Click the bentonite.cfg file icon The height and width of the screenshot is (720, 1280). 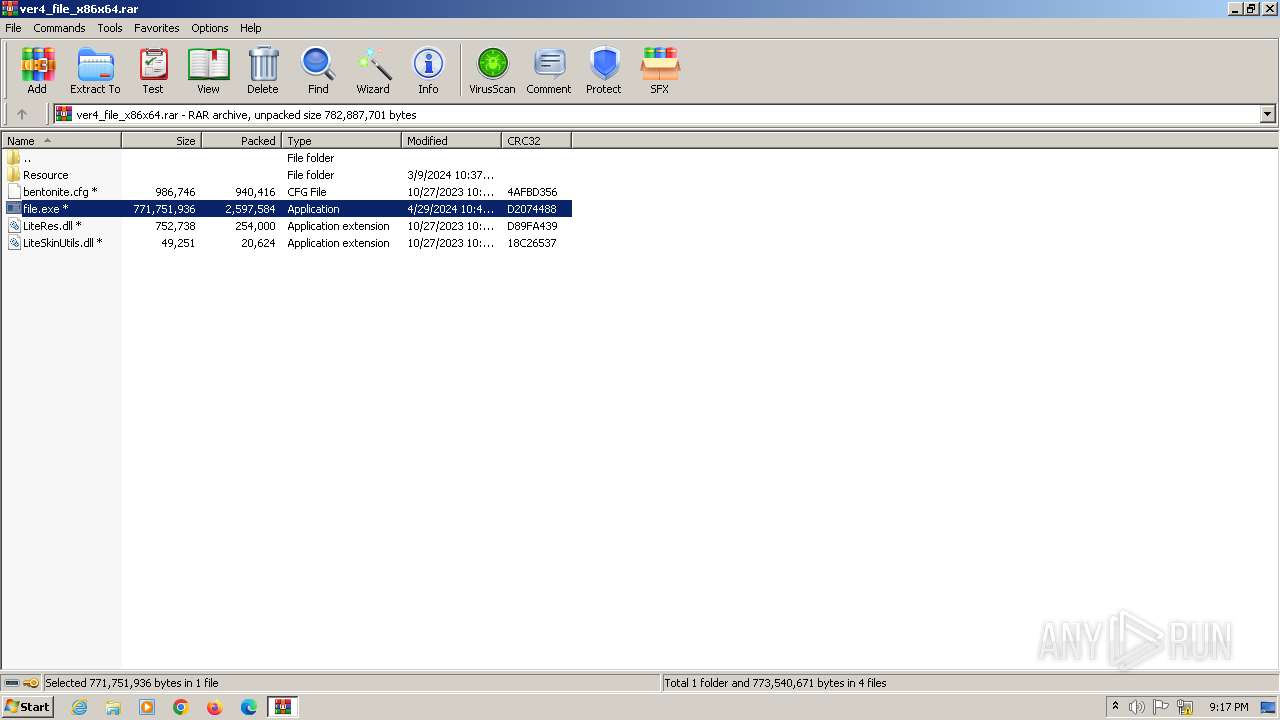point(14,191)
